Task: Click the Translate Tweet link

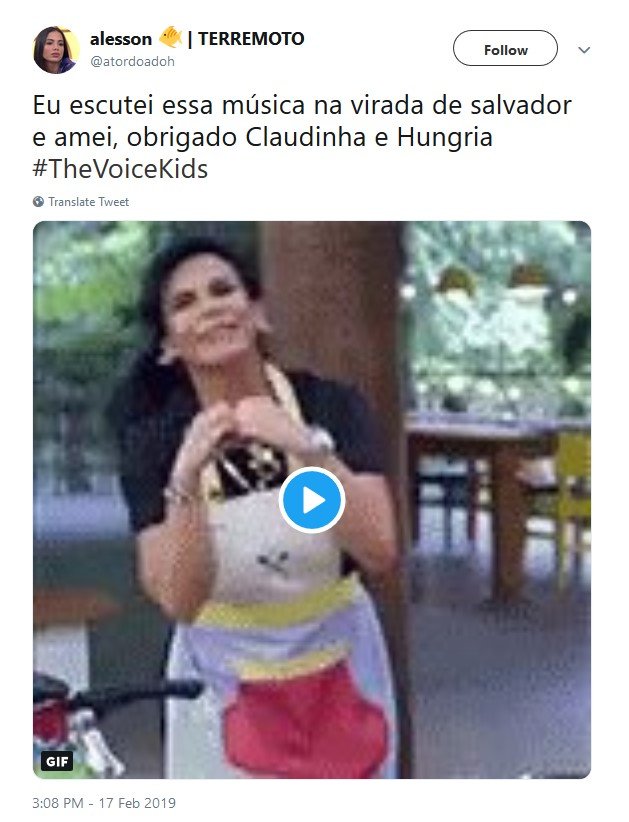Action: pyautogui.click(x=89, y=202)
